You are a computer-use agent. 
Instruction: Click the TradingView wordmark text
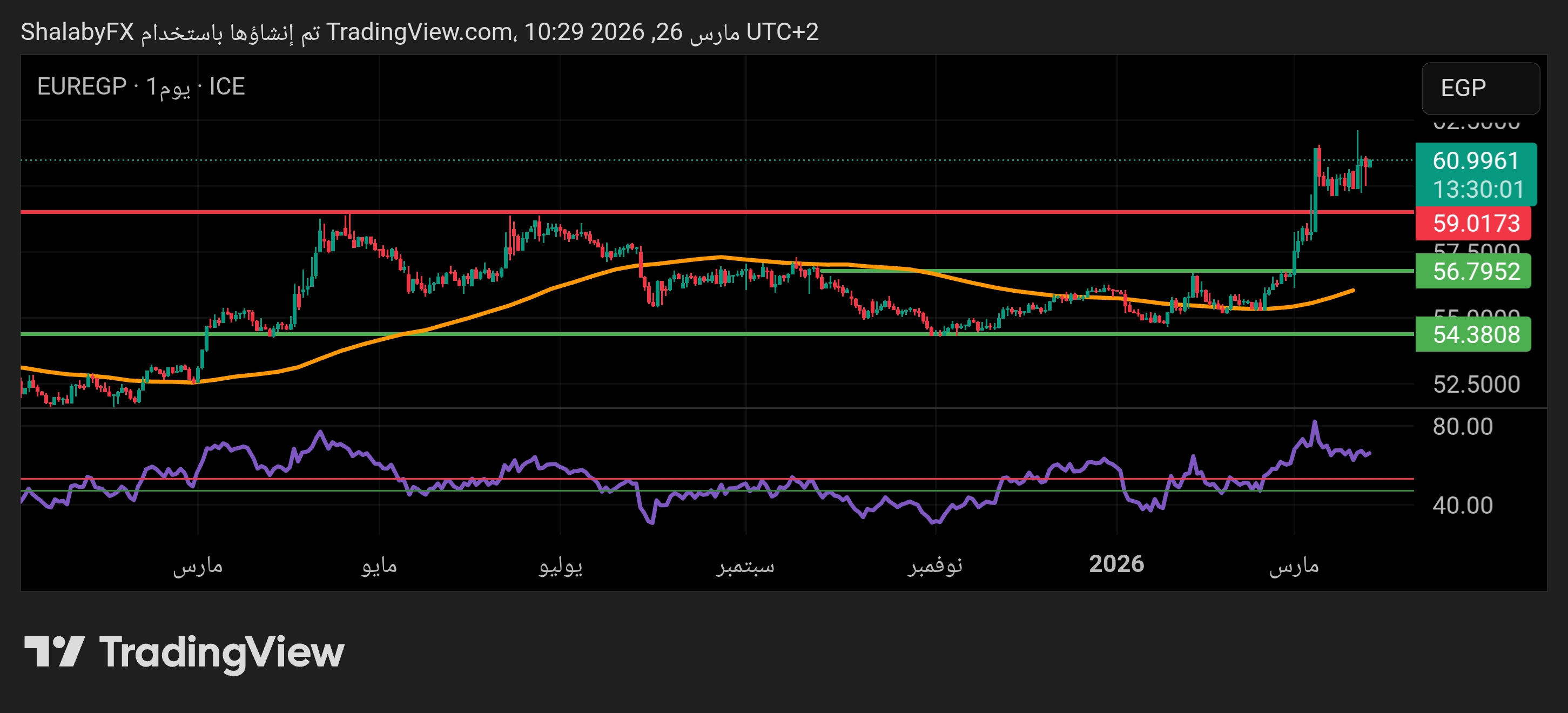tap(221, 653)
